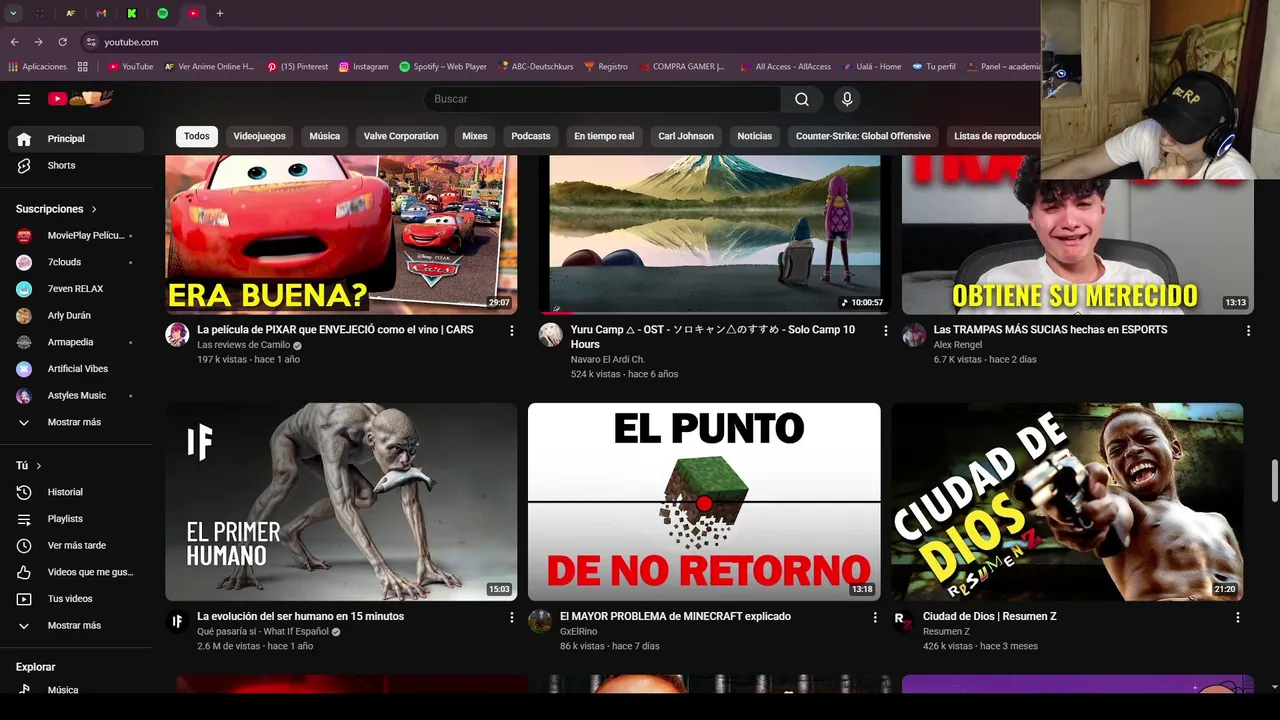The width and height of the screenshot is (1280, 720).
Task: Expand the Tú section
Action: 29,466
